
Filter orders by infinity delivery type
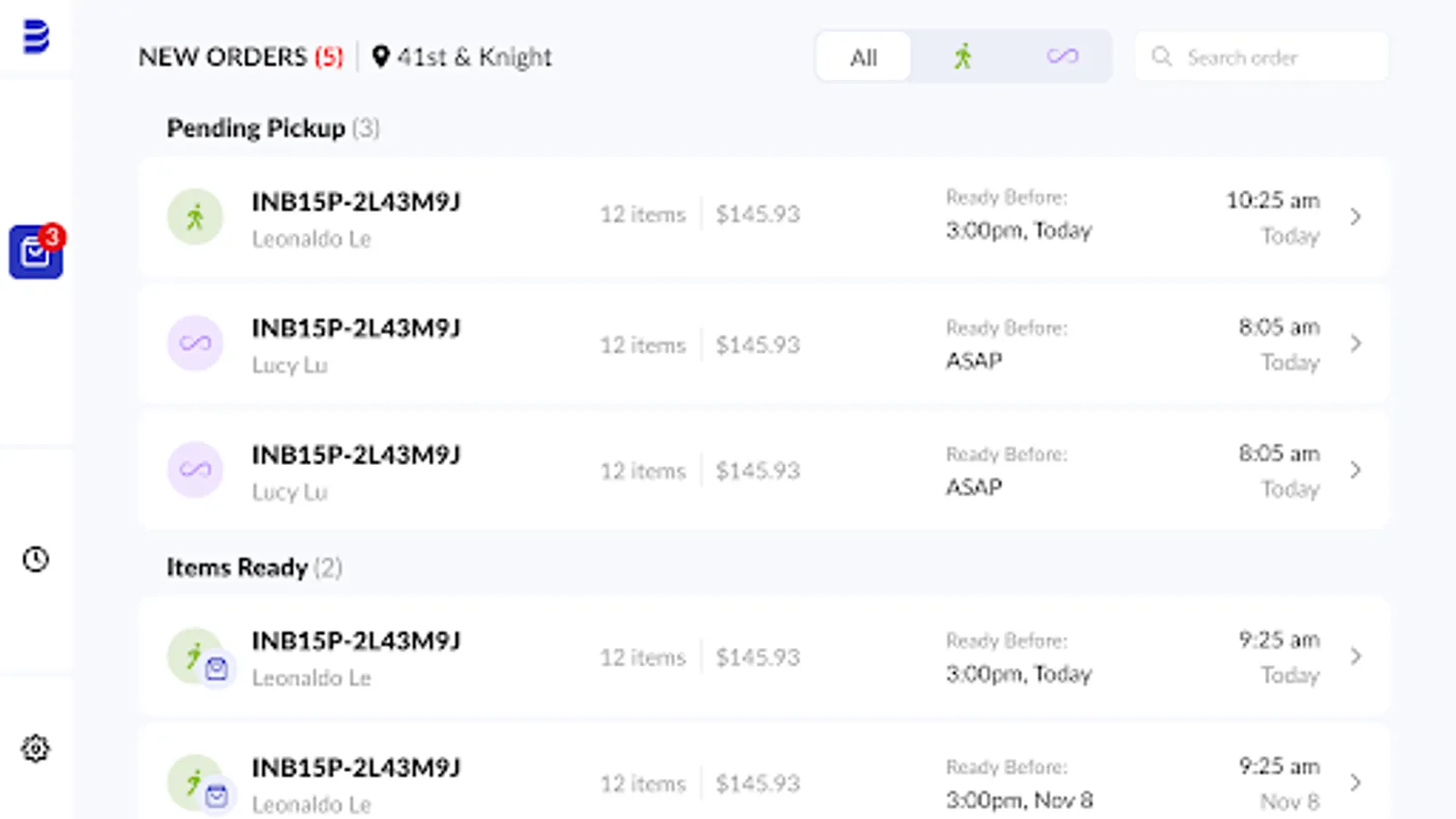1062,56
